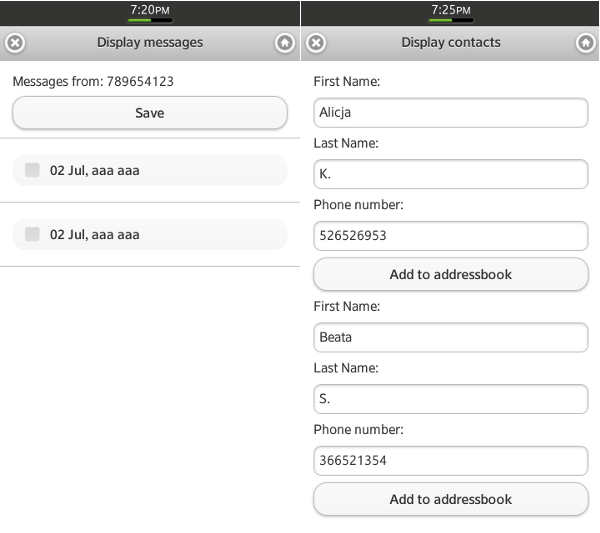Image resolution: width=600 pixels, height=533 pixels.
Task: Open the second 02 Jul, aaa aaa message
Action: [150, 235]
